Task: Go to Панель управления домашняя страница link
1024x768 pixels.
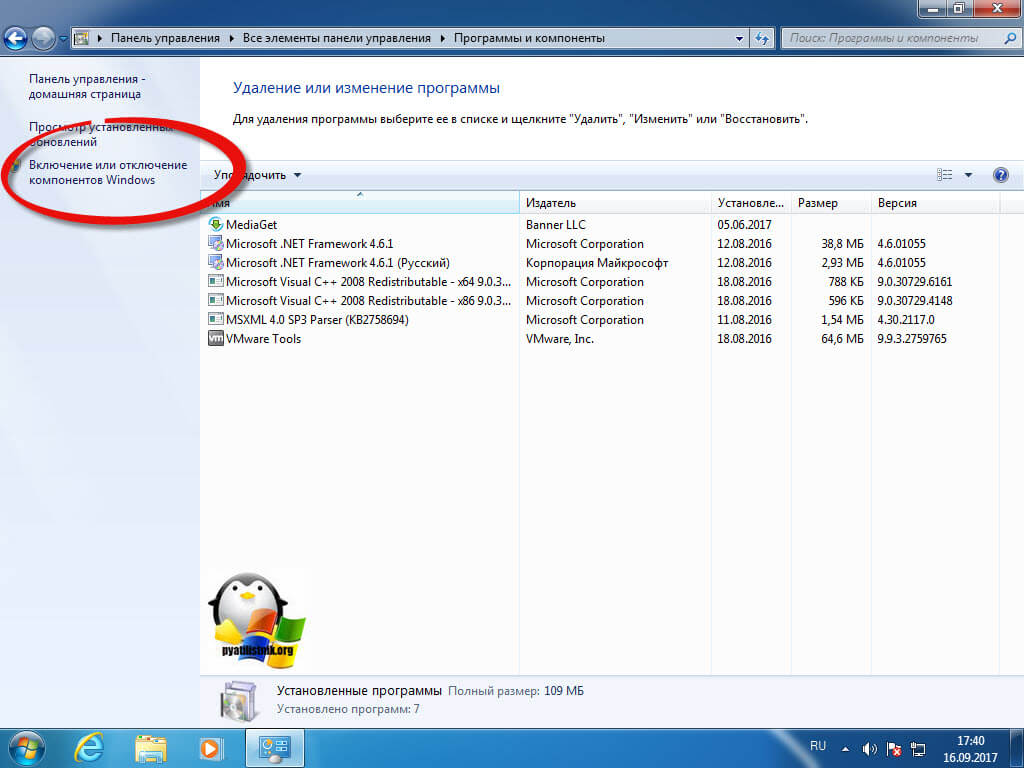Action: coord(85,86)
